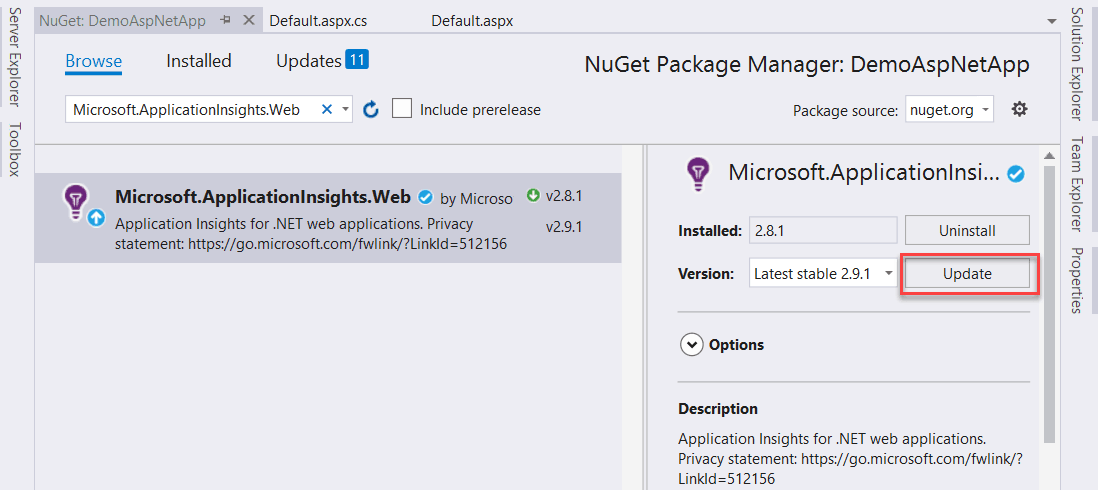
Task: Open the document tab overflow dropdown arrow
Action: click(1052, 22)
